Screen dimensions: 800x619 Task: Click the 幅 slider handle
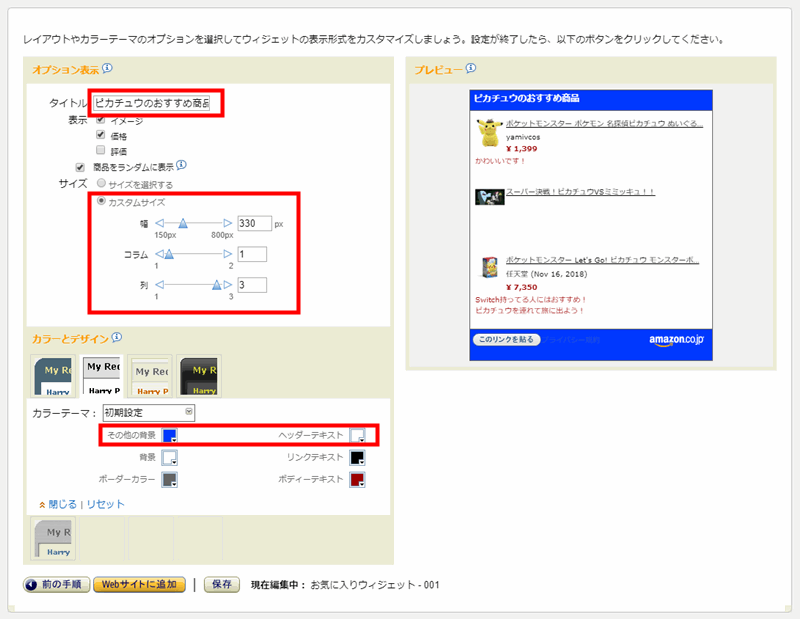pos(183,223)
